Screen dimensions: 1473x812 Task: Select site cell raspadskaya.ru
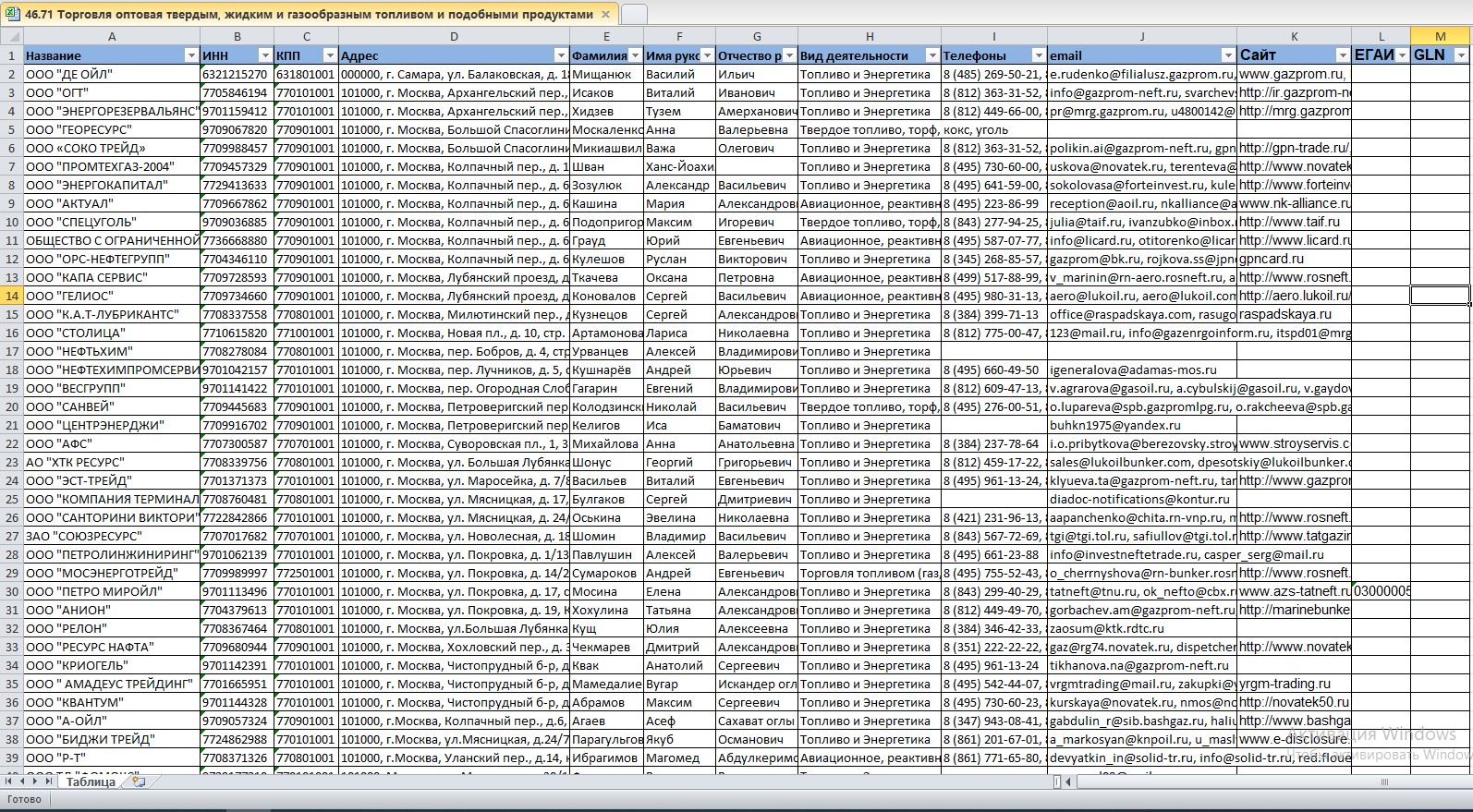(x=1294, y=314)
